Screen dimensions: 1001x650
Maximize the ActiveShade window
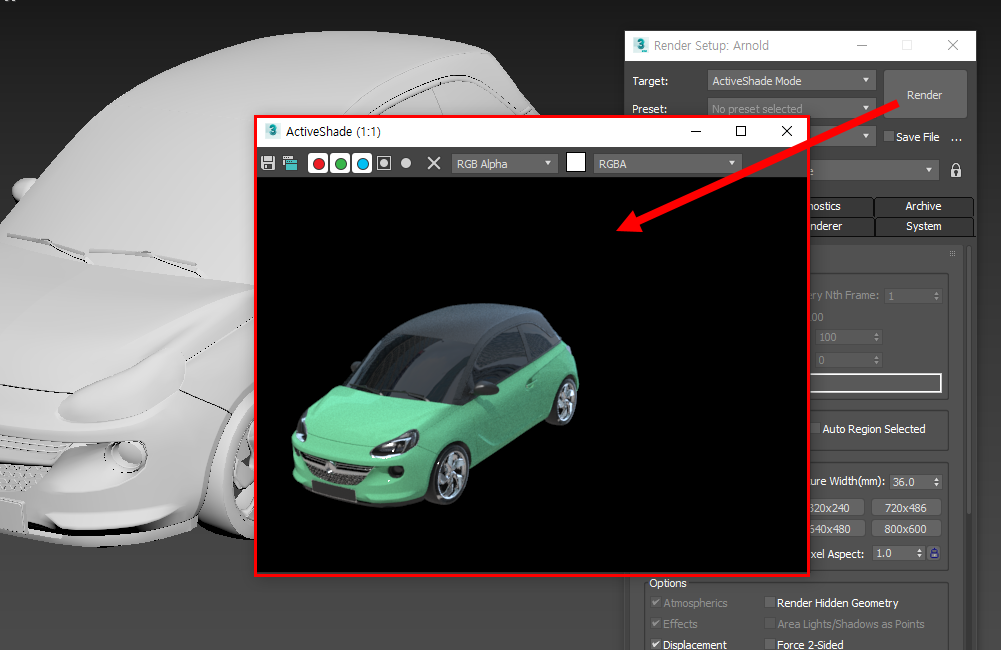click(x=741, y=131)
